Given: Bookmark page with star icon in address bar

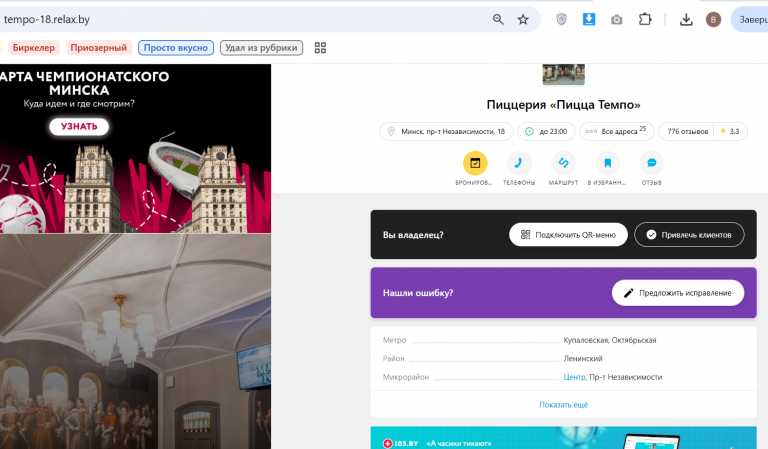Looking at the screenshot, I should click(x=523, y=20).
